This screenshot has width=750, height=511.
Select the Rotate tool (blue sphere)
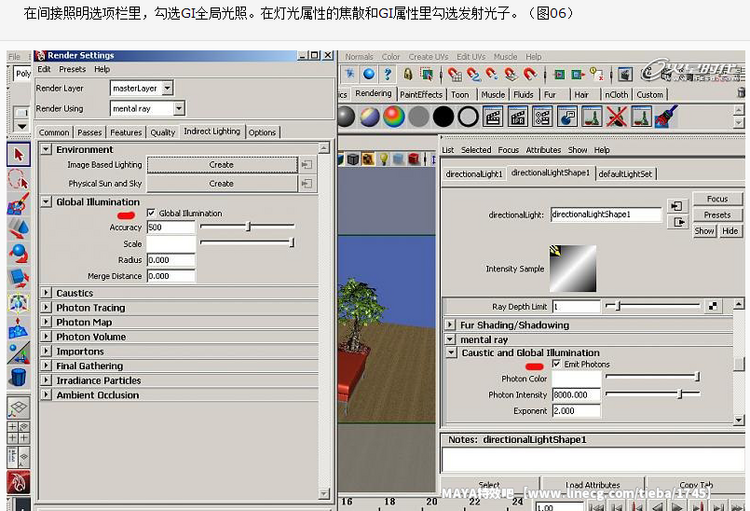[x=19, y=253]
